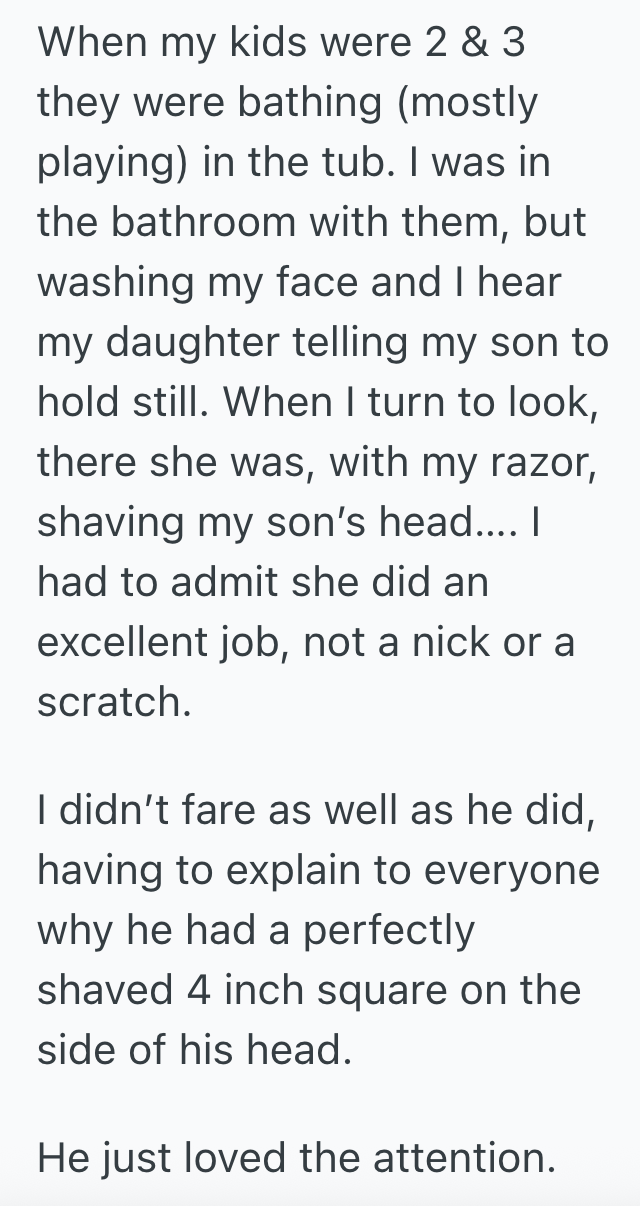Image resolution: width=640 pixels, height=1206 pixels.
Task: Click the phrase "4 inch square"
Action: 333,990
